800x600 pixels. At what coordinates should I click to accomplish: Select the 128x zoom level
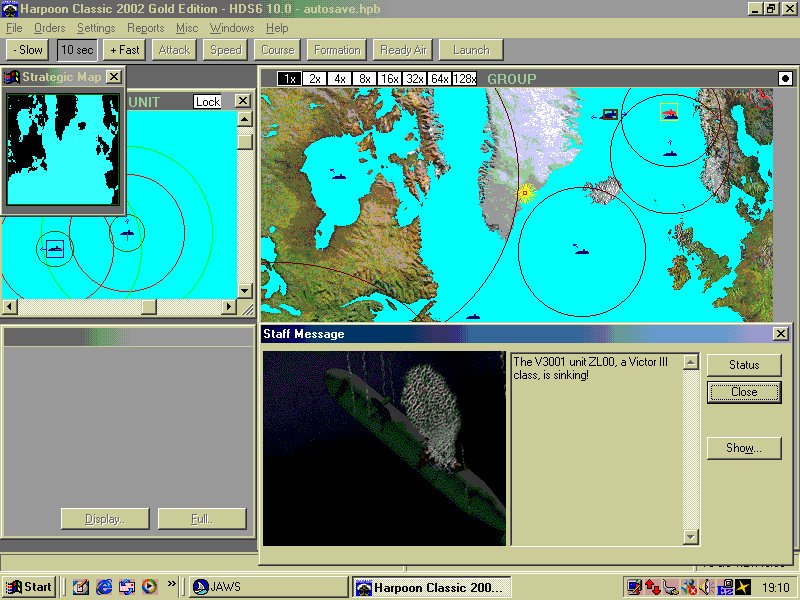tap(464, 79)
